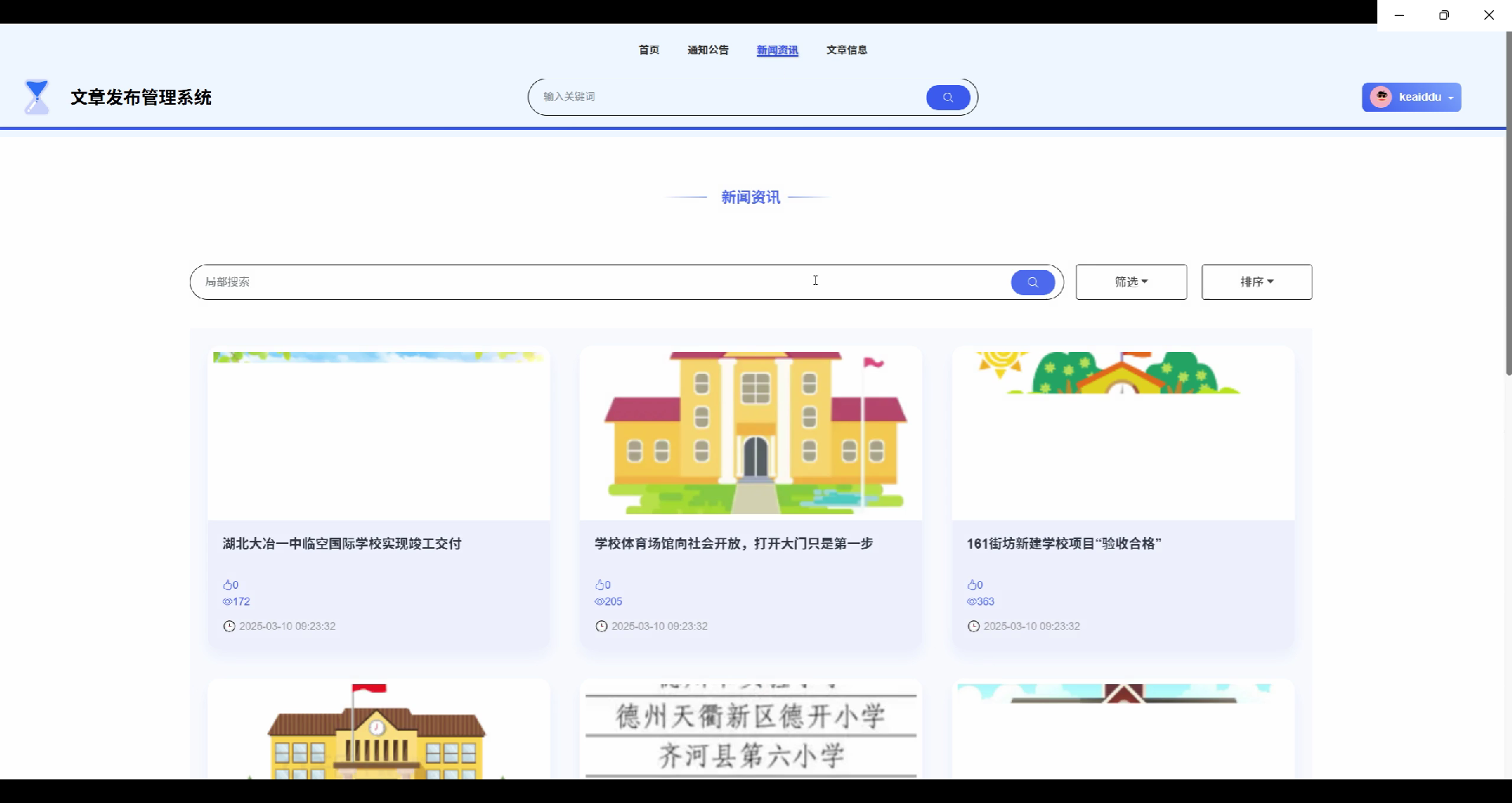Click the 文章发布管理系统 site title
This screenshot has width=1512, height=803.
click(141, 98)
